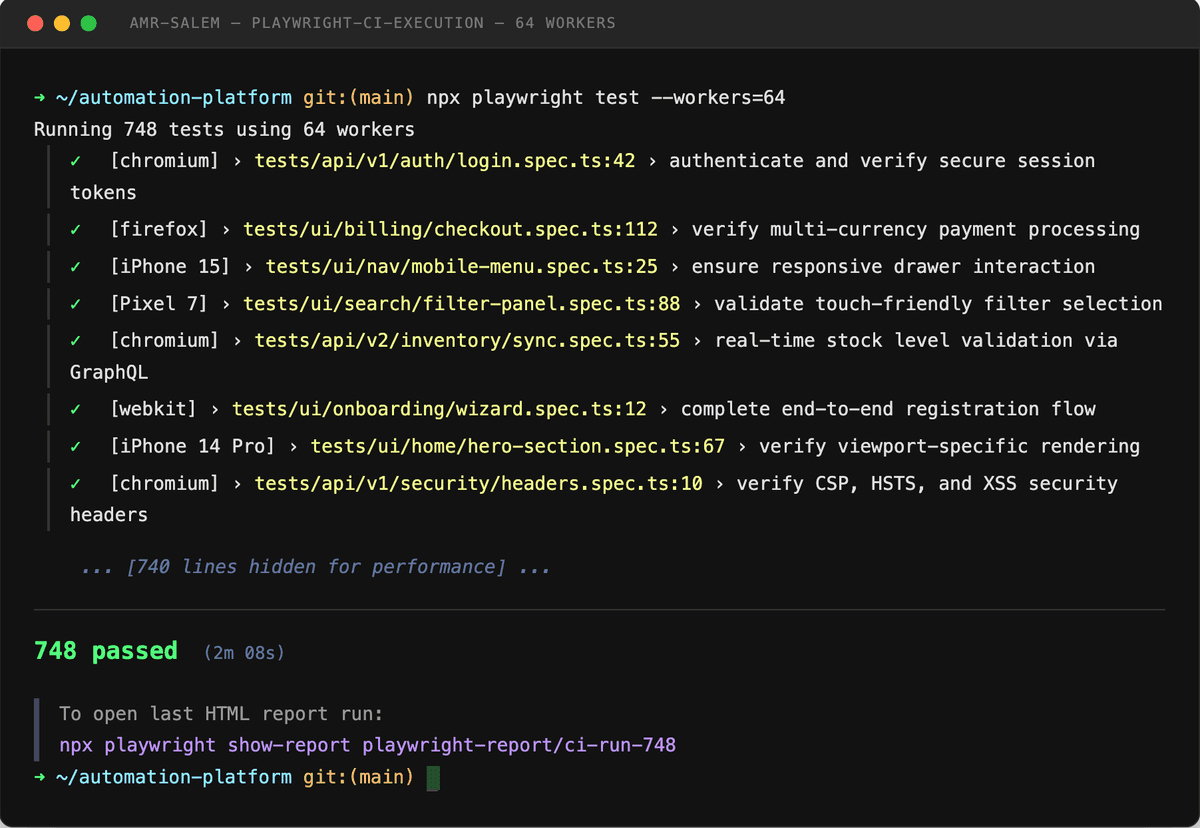Click the 748 passed summary text
Viewport: 1200px width, 828px height.
(105, 651)
